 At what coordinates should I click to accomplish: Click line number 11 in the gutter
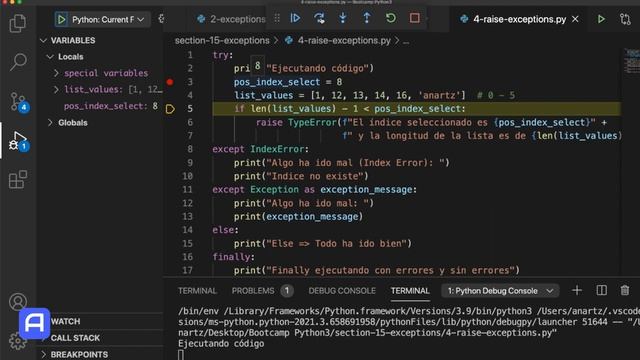click(187, 190)
